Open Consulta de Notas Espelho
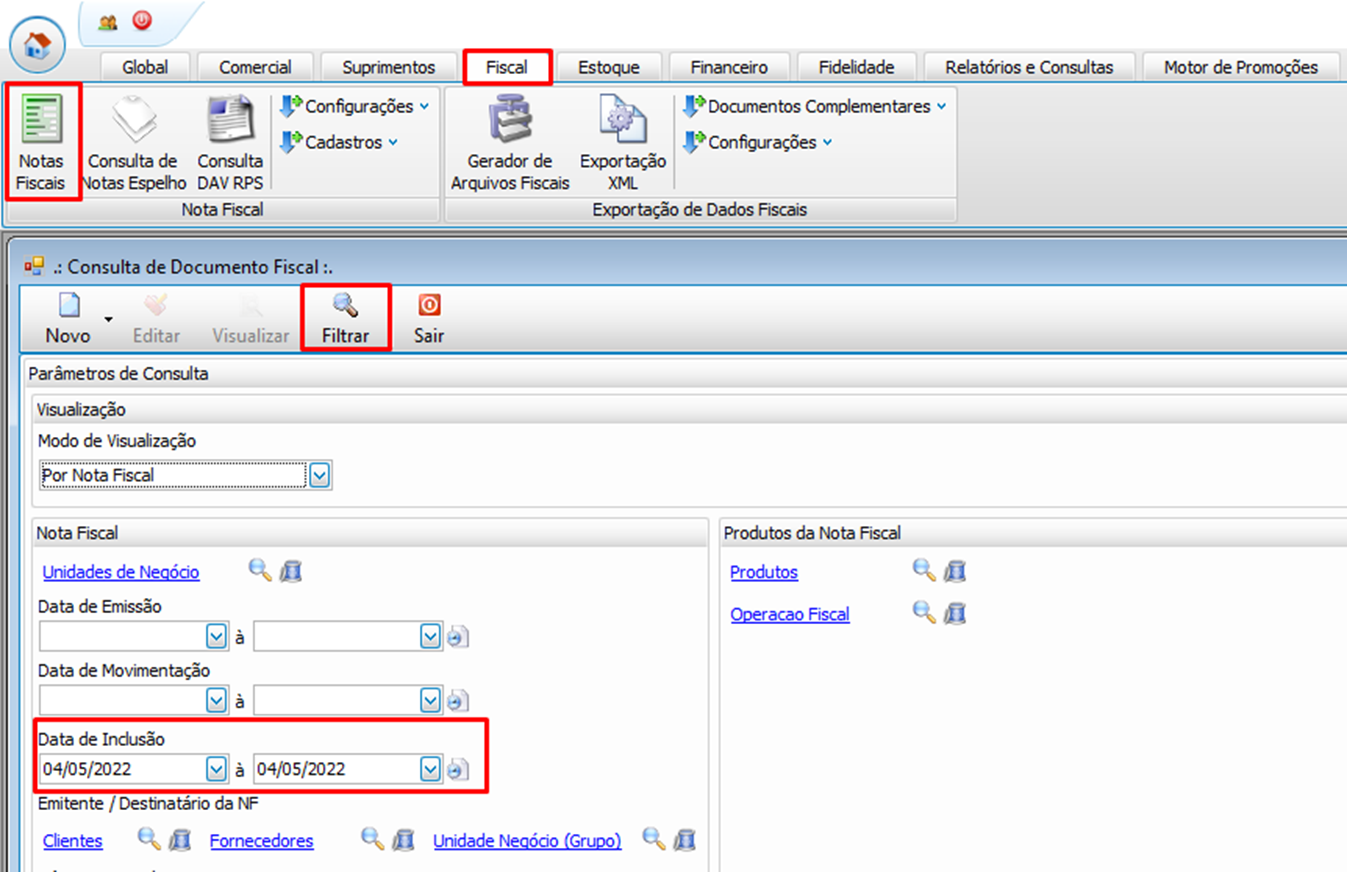1347x872 pixels. pos(133,142)
